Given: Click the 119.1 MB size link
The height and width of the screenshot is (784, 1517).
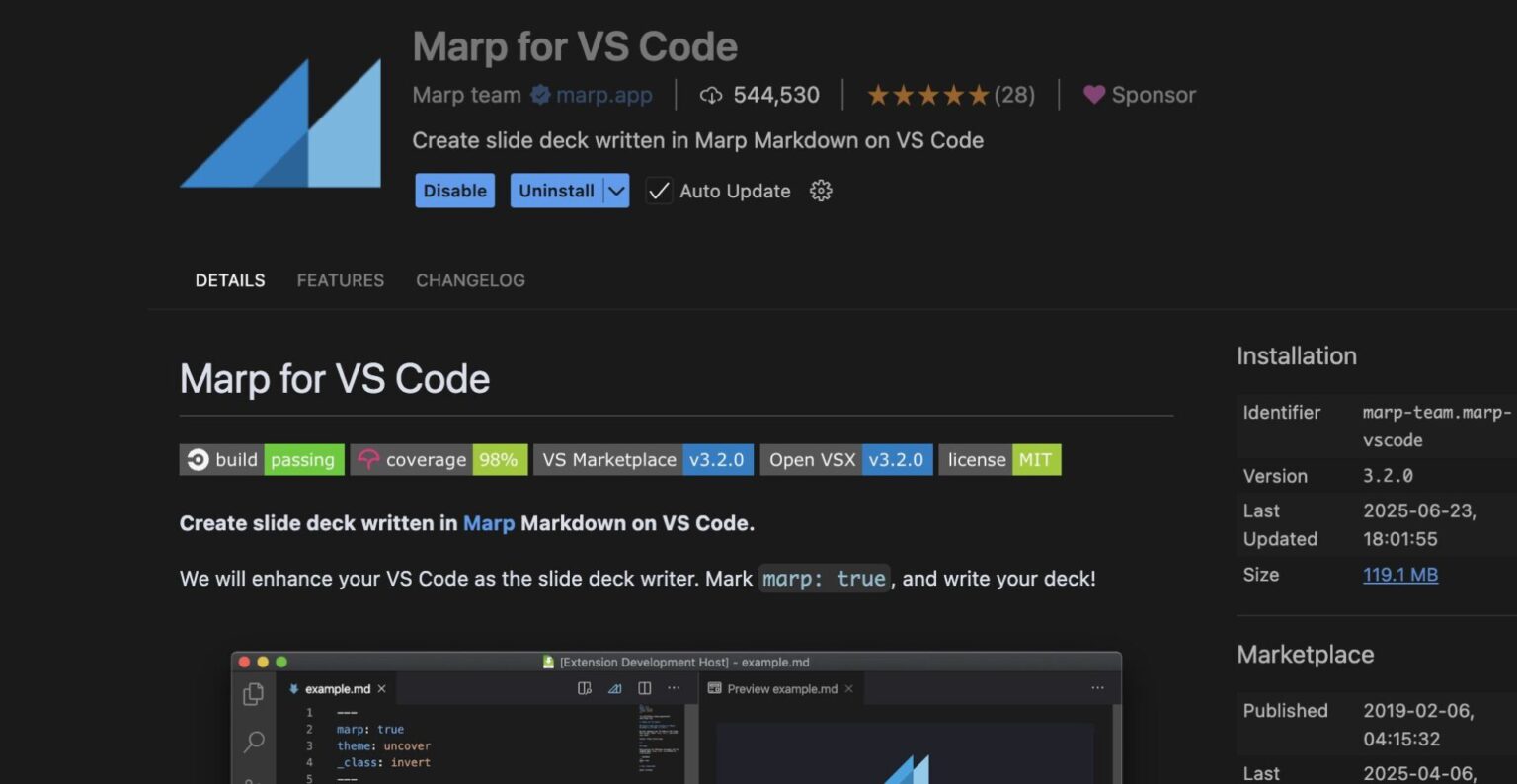Looking at the screenshot, I should coord(1399,575).
